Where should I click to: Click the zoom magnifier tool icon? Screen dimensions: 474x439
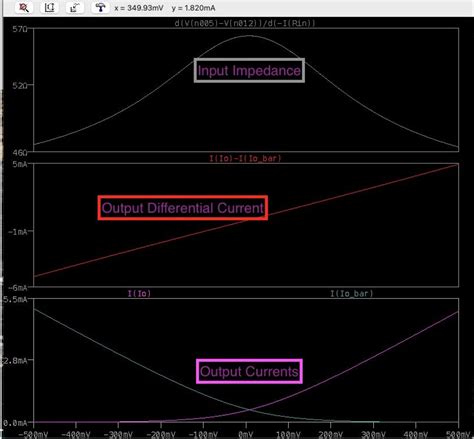coord(24,8)
